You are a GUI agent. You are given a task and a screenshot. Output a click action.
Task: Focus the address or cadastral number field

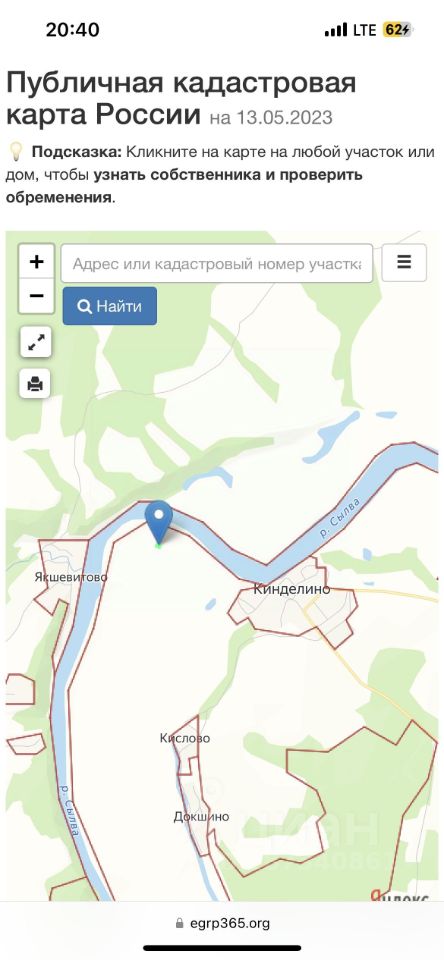(217, 263)
